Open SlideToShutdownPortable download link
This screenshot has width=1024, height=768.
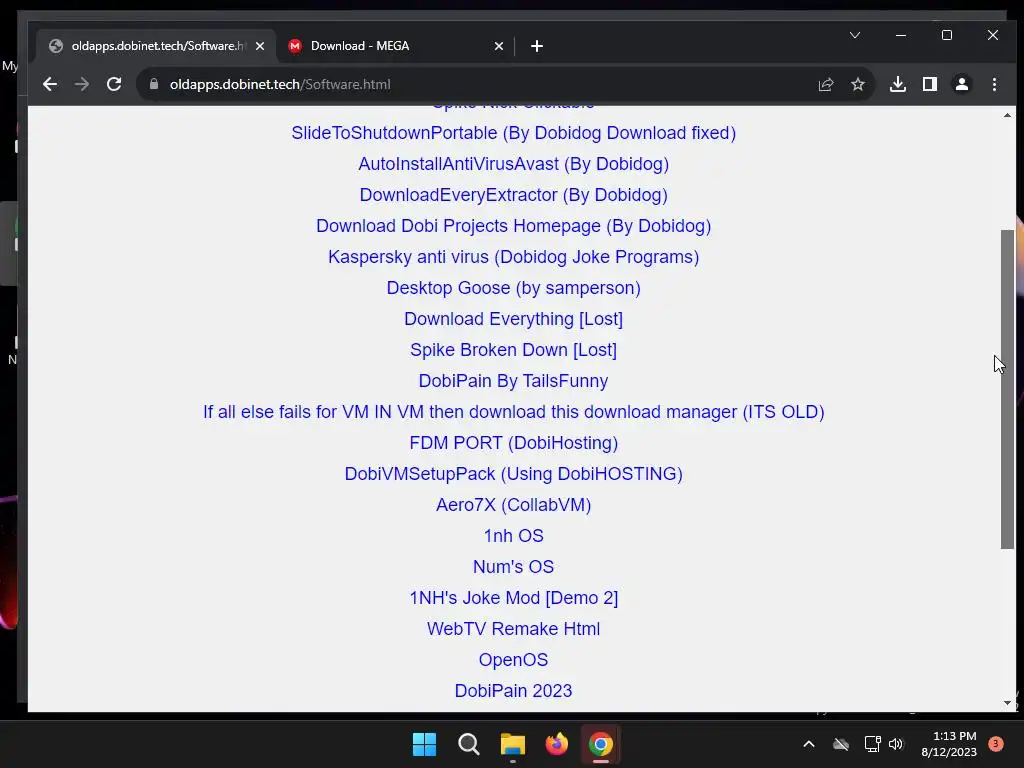pos(513,133)
